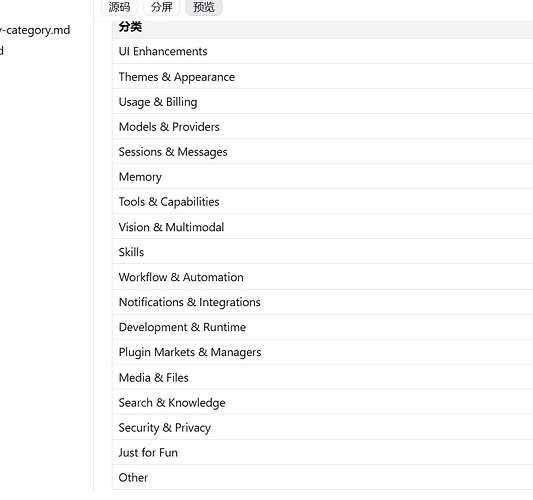Switch to 源码 source view tab
Viewport: 533px width, 500px height.
coord(119,7)
